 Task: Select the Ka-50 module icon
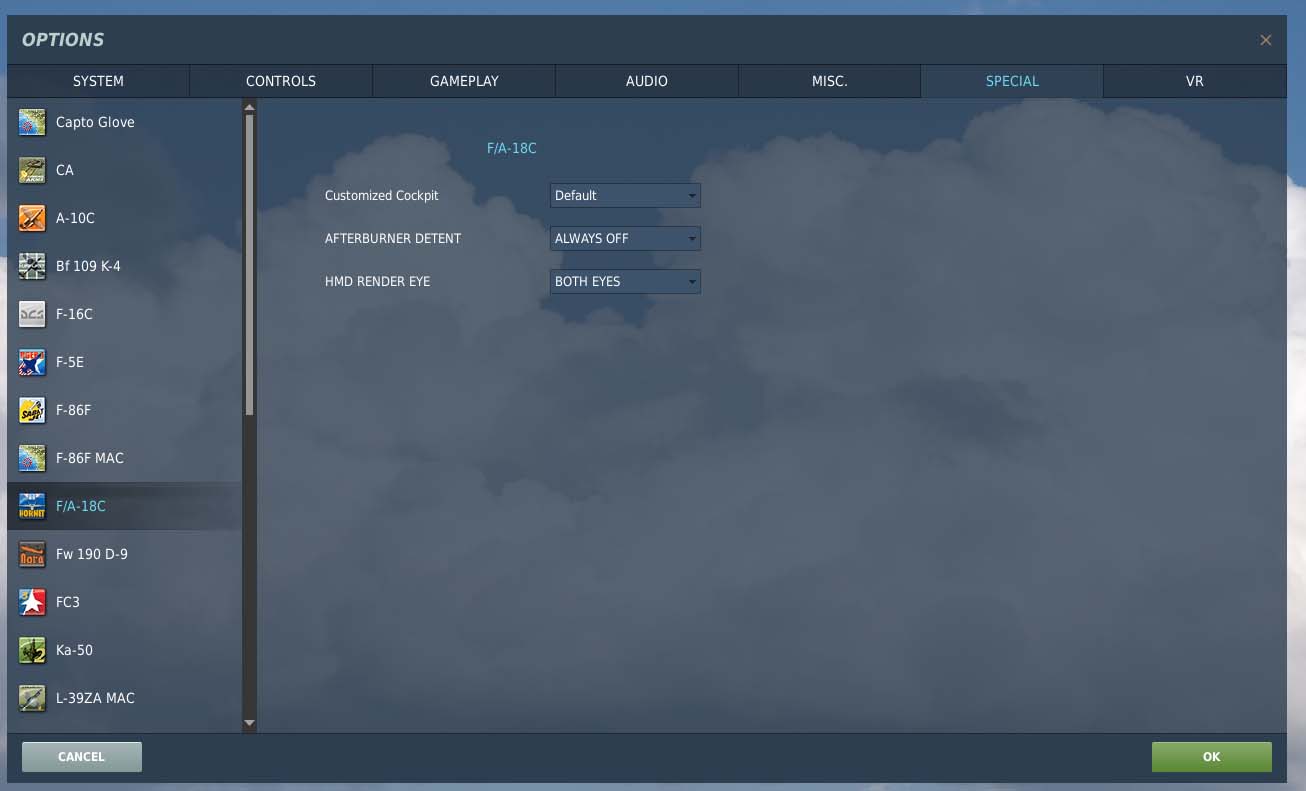32,650
